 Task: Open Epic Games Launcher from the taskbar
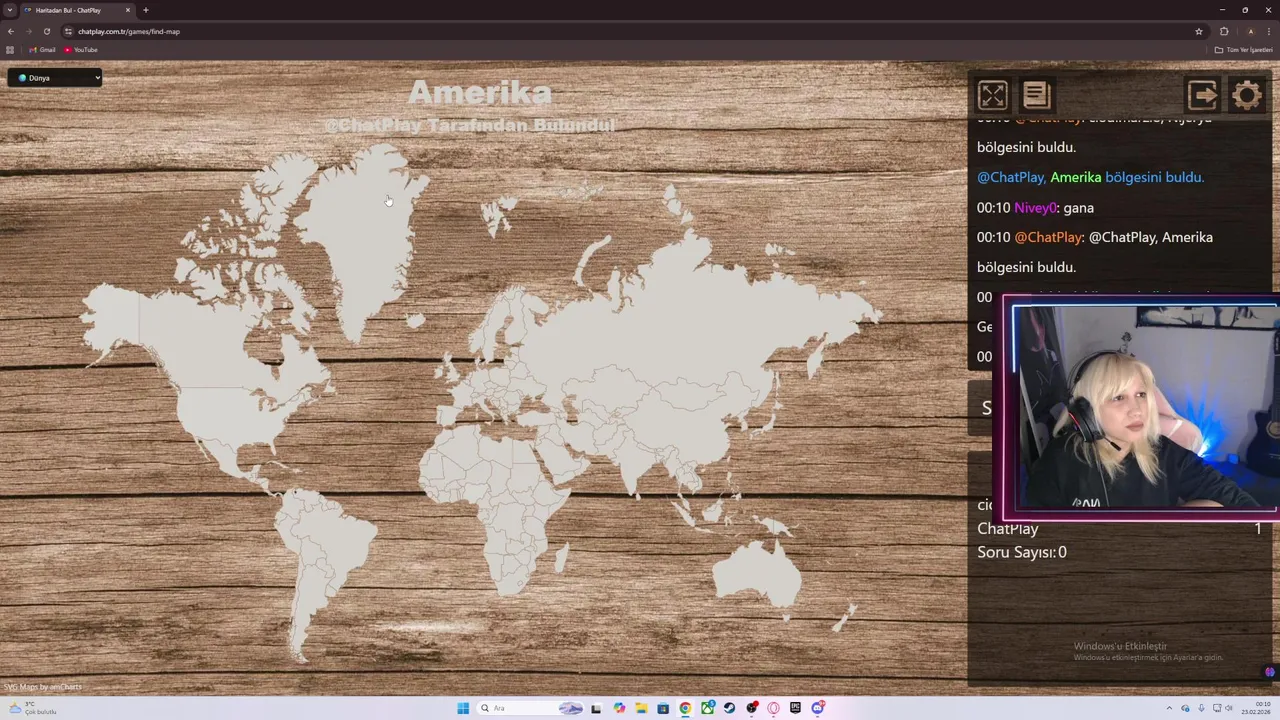[795, 708]
